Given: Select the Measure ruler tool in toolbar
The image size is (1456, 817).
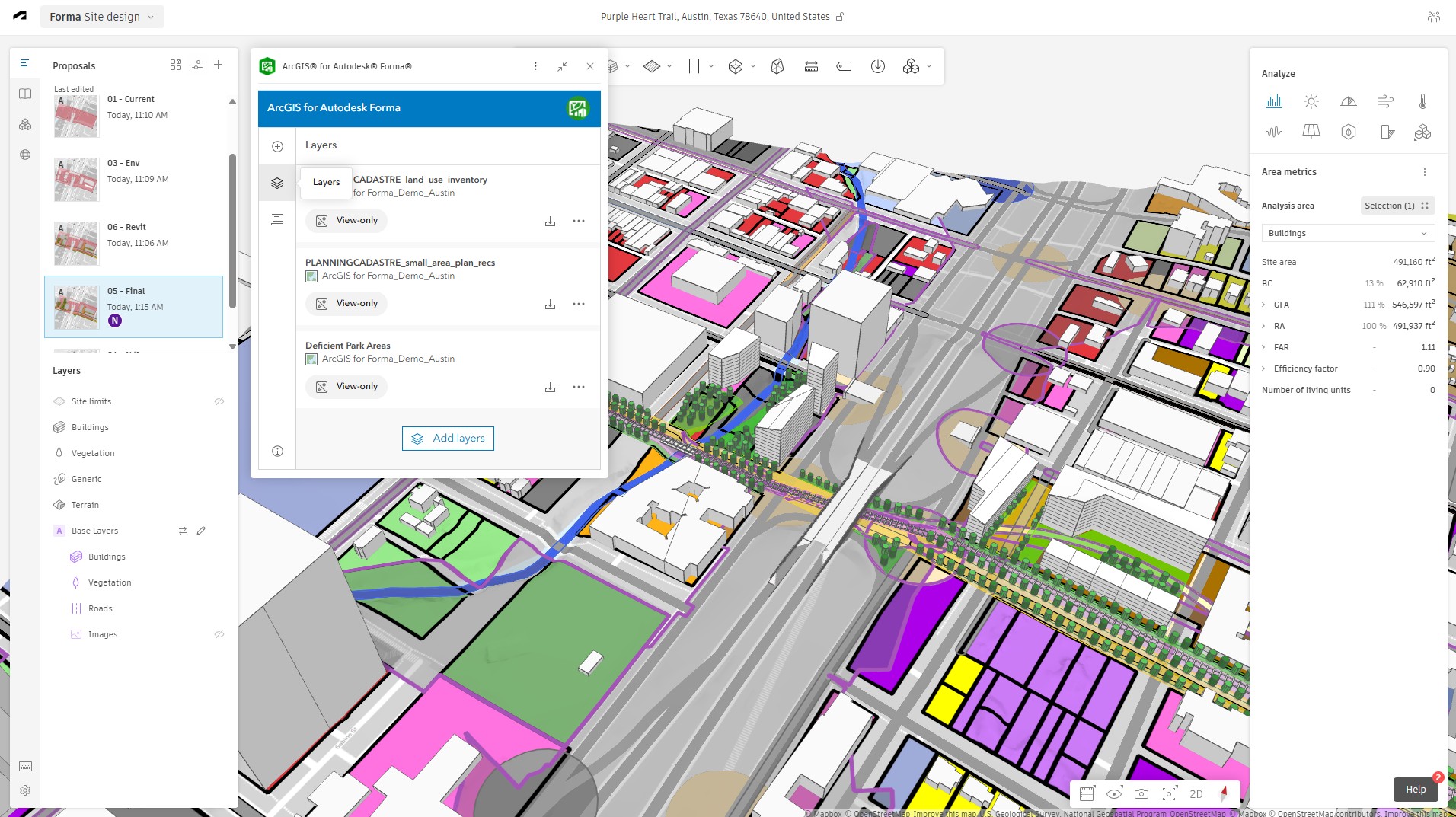Looking at the screenshot, I should pyautogui.click(x=811, y=66).
